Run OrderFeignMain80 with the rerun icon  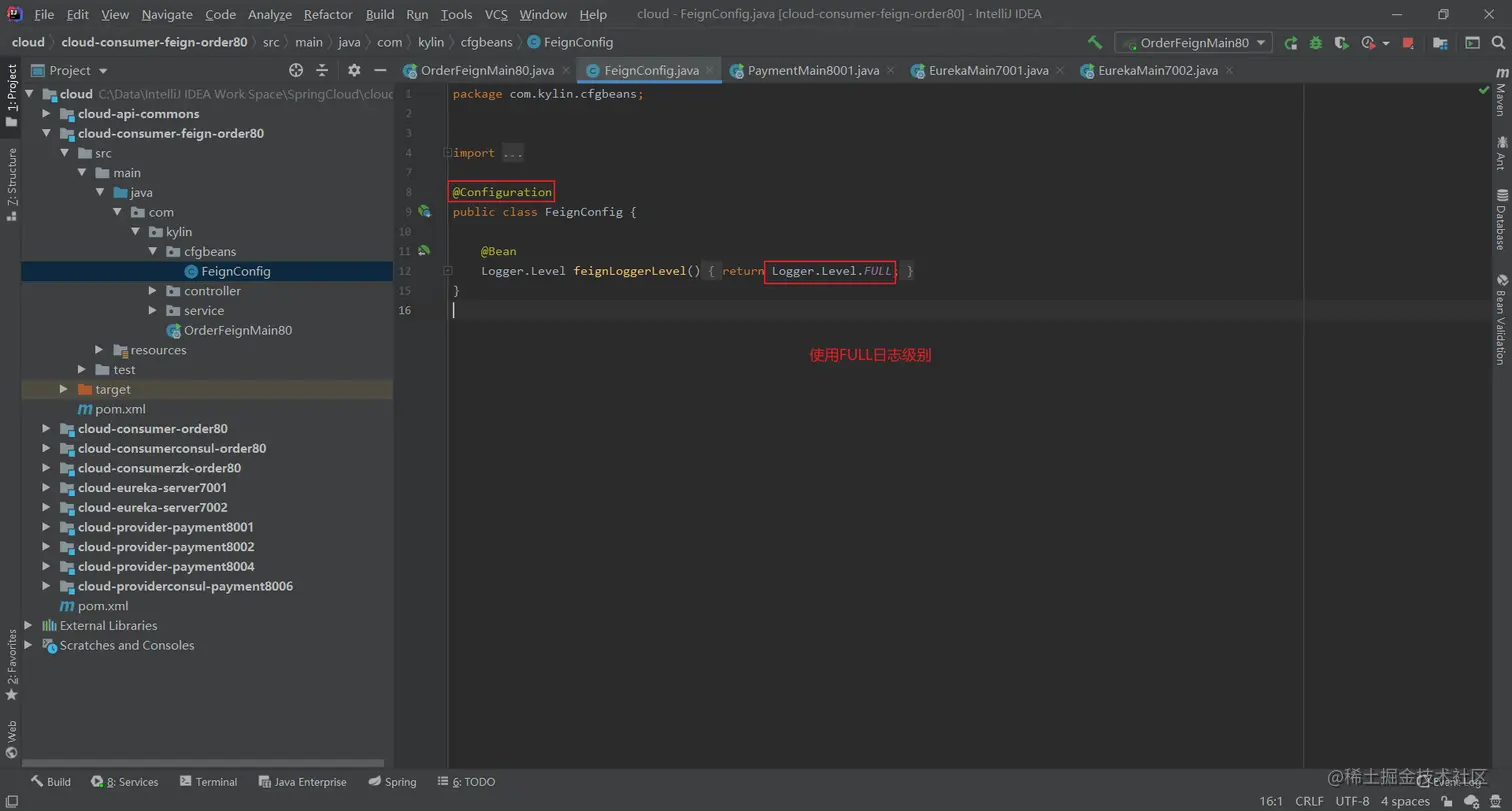[1291, 43]
